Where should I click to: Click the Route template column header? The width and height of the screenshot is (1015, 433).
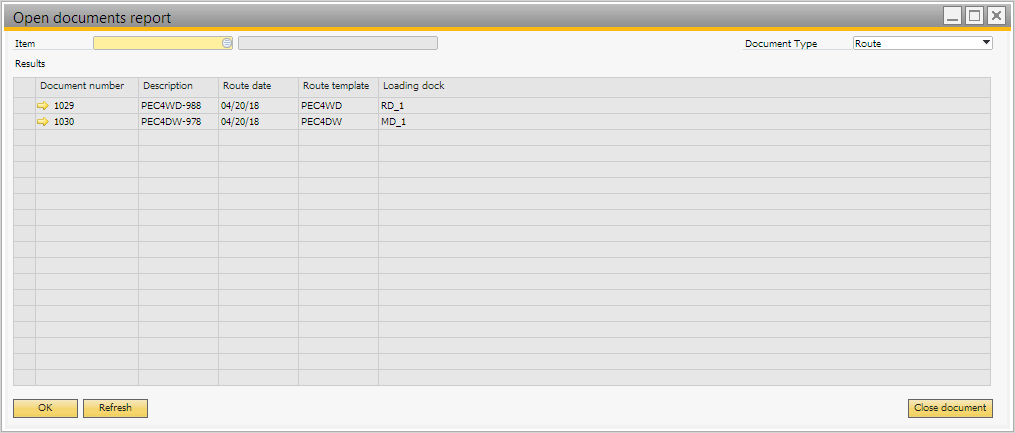click(337, 86)
